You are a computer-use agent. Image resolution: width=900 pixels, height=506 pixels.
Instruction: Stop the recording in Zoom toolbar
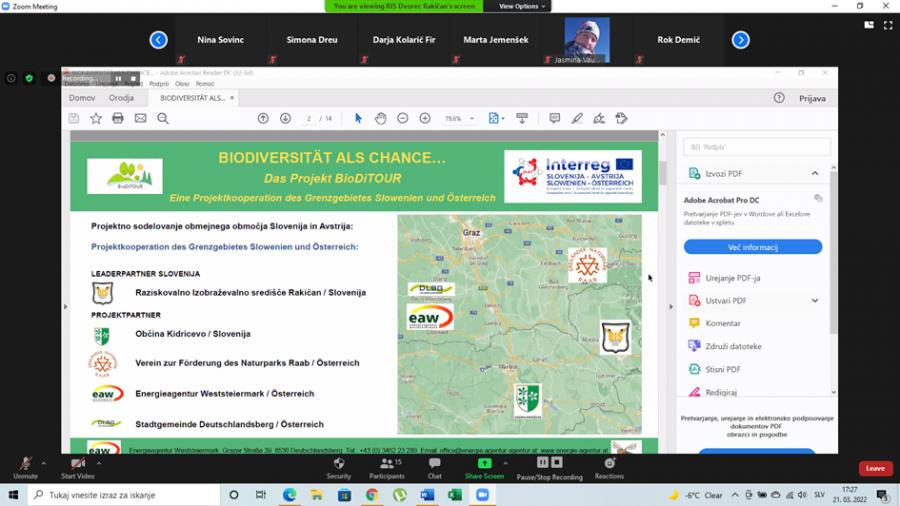[557, 462]
